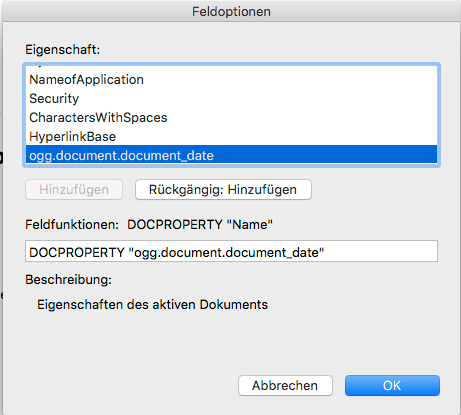Click the highlighted ogg.document.document_date list entry
The image size is (461, 415).
[x=231, y=155]
